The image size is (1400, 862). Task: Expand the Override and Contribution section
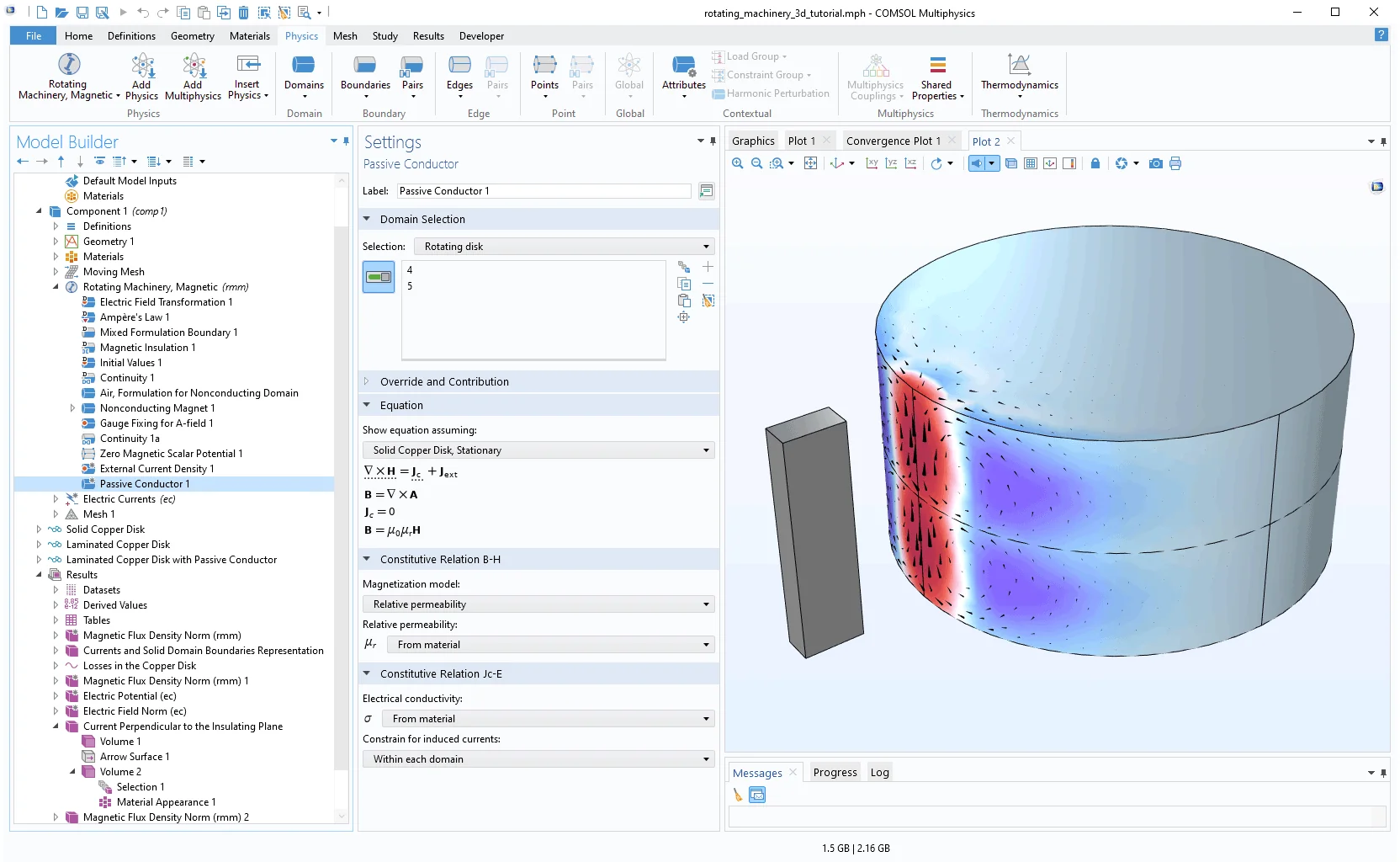point(444,381)
